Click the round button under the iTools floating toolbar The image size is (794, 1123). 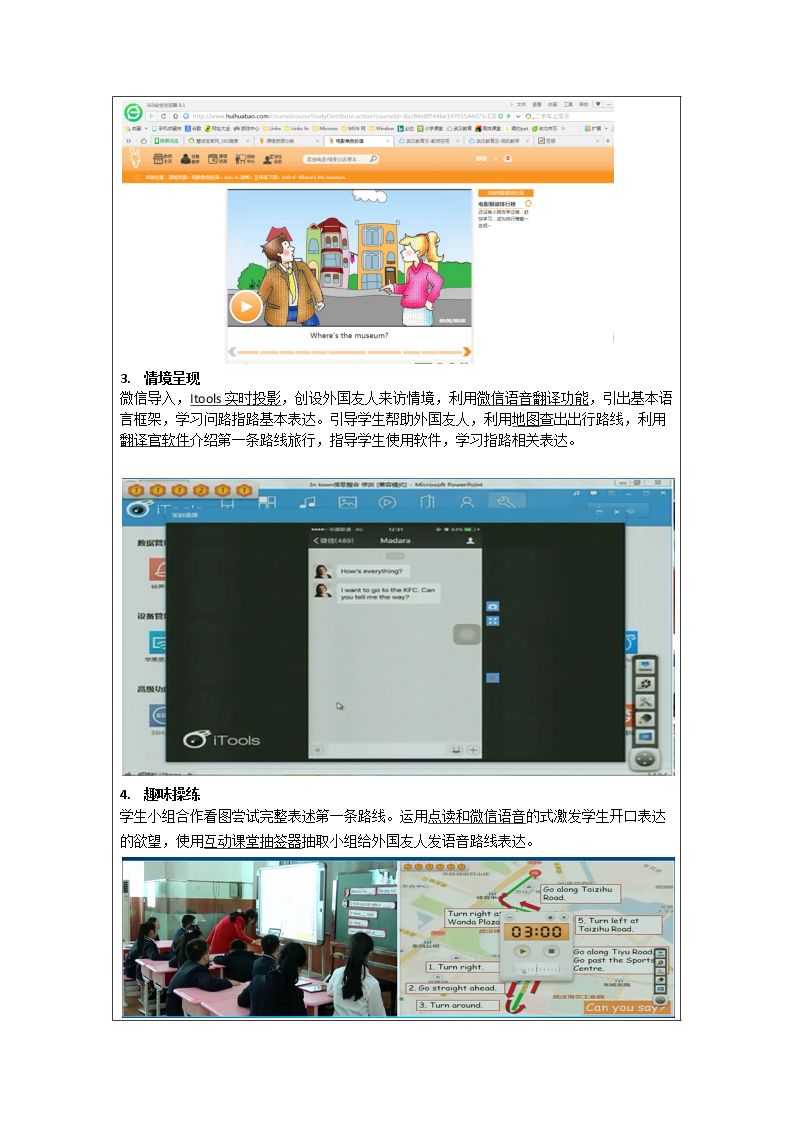(x=644, y=758)
